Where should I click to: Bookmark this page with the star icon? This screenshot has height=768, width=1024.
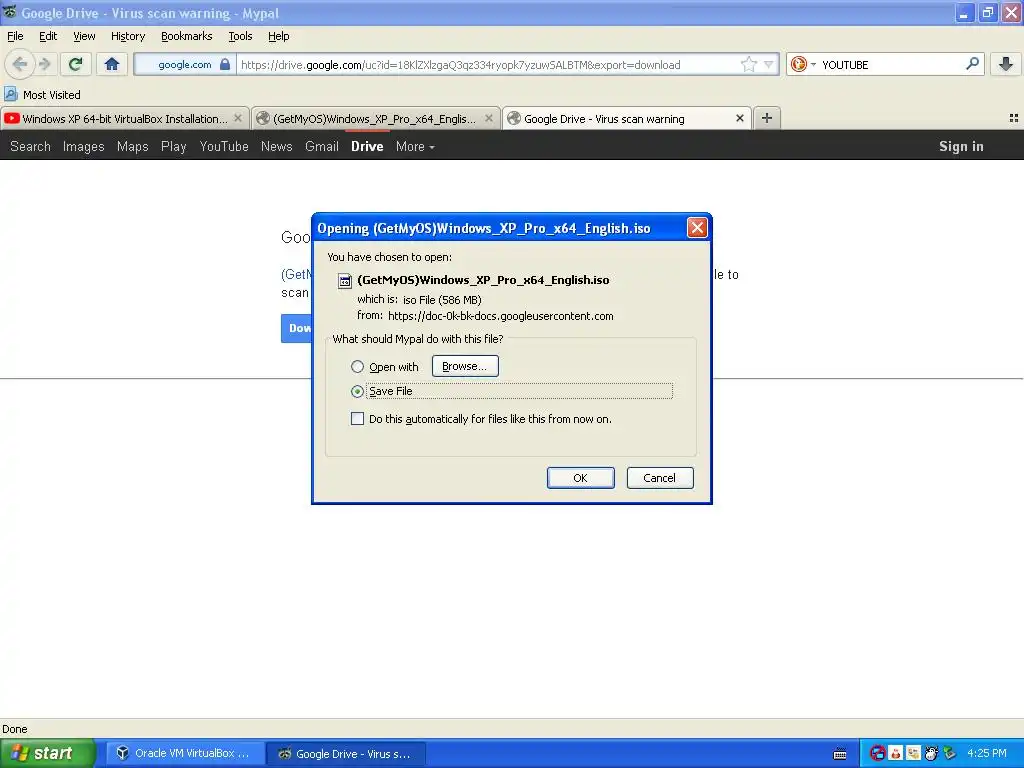[x=748, y=64]
